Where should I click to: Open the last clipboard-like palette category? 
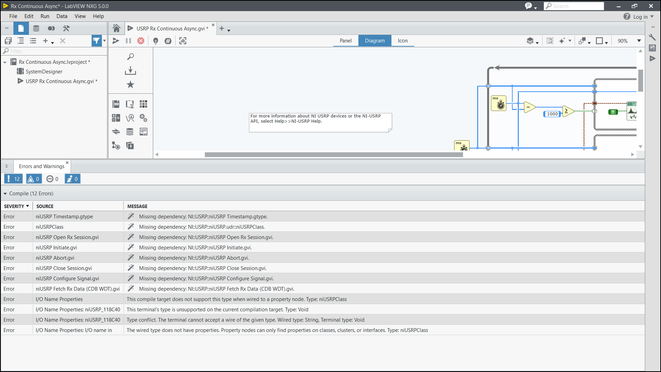(130, 146)
